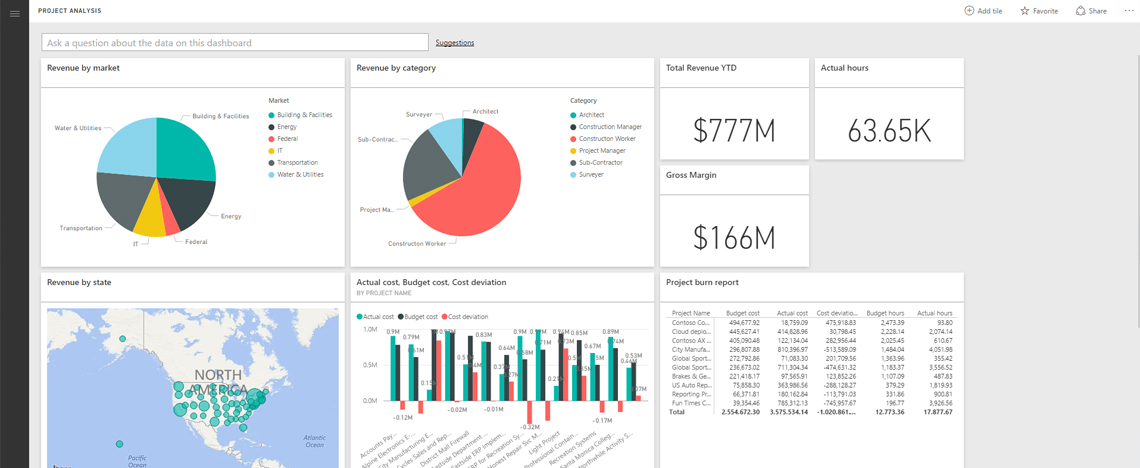Open the Revenue by state tile title
The image size is (1140, 468).
tap(79, 283)
